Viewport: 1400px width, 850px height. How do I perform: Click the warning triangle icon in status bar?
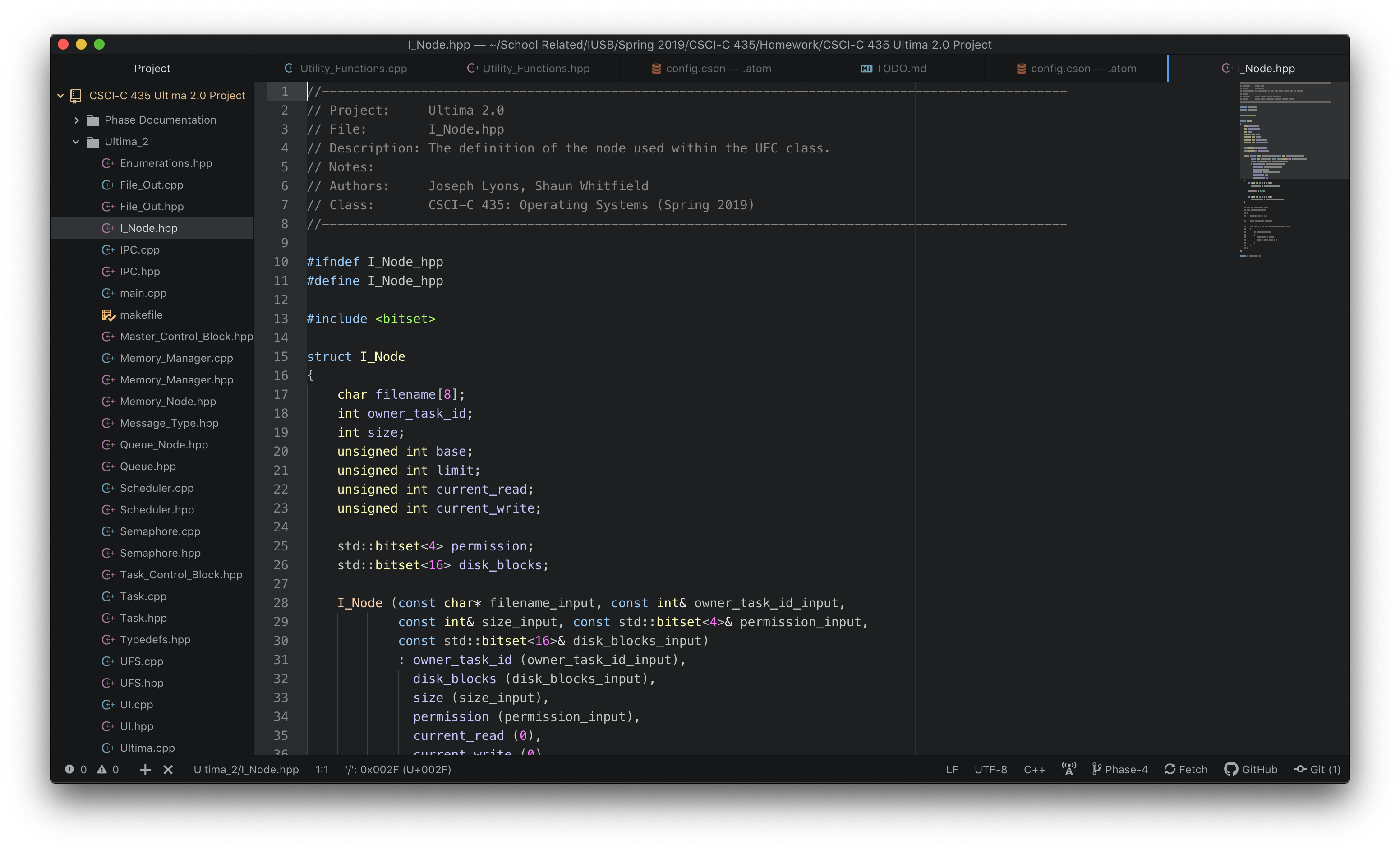click(101, 769)
